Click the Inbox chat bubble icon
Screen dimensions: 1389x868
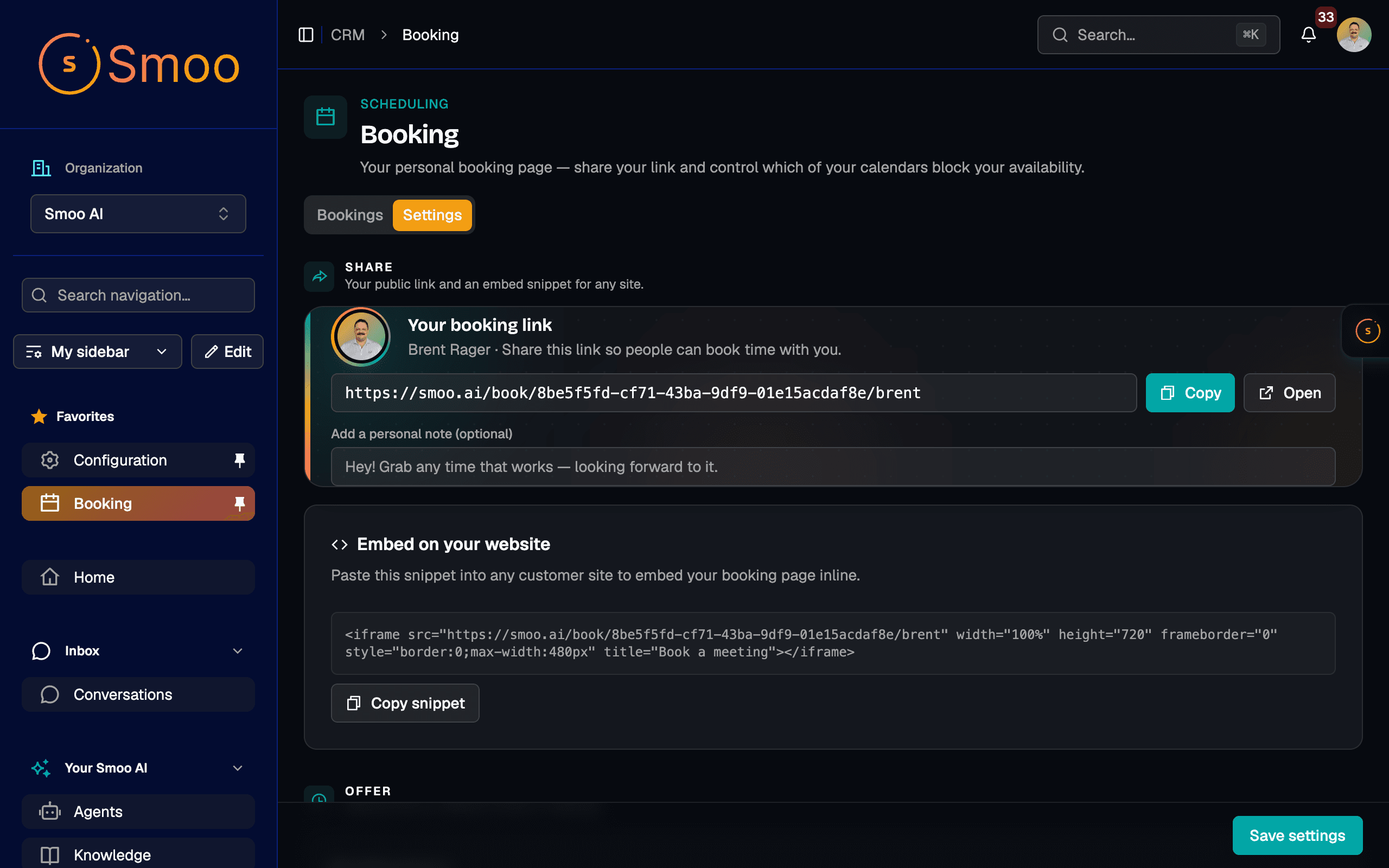point(41,650)
